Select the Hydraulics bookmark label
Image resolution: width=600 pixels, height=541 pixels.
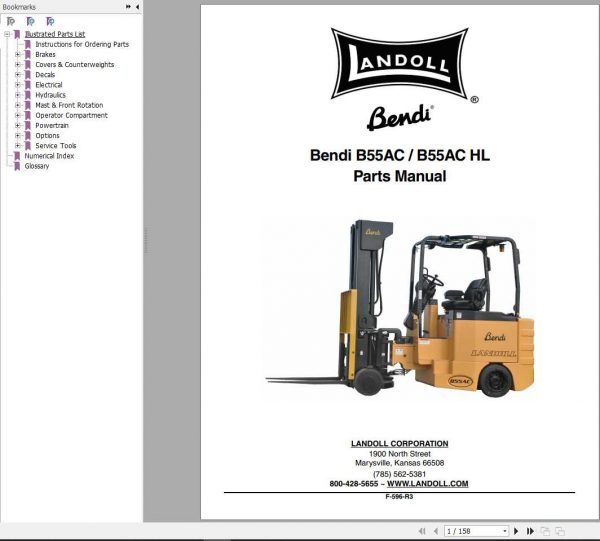(51, 95)
